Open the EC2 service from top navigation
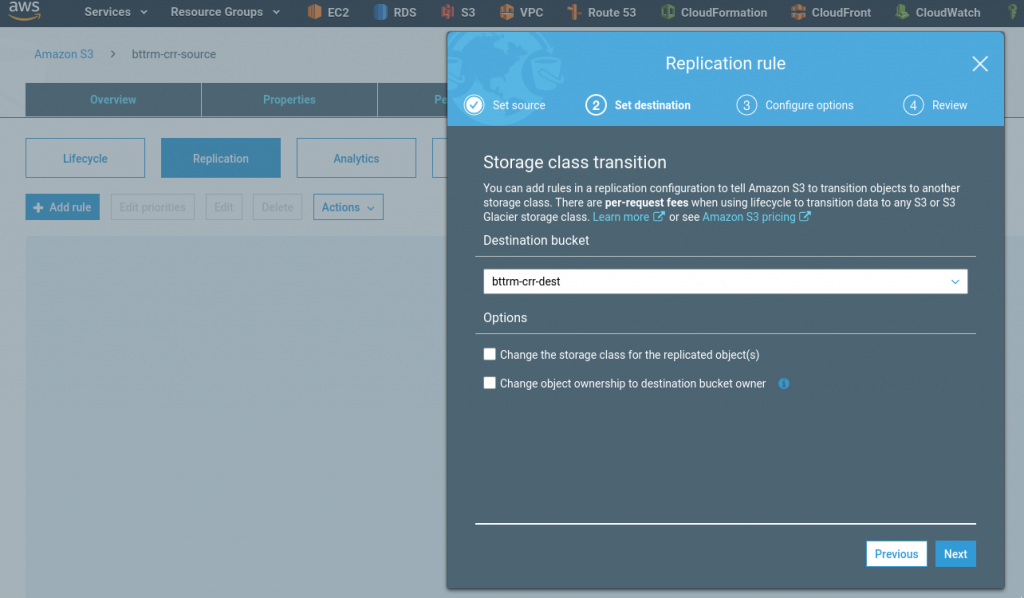 [x=327, y=12]
